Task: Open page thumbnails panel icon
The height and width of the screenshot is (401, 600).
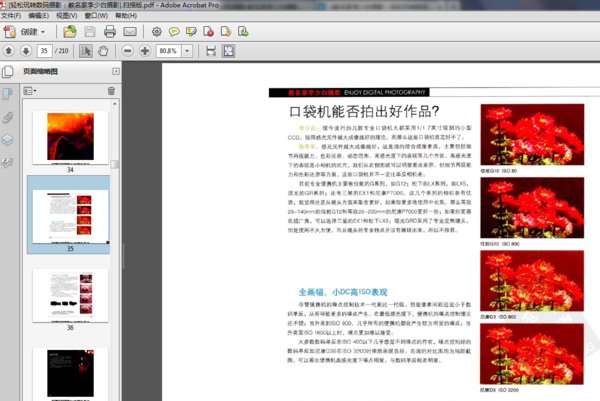Action: [8, 72]
